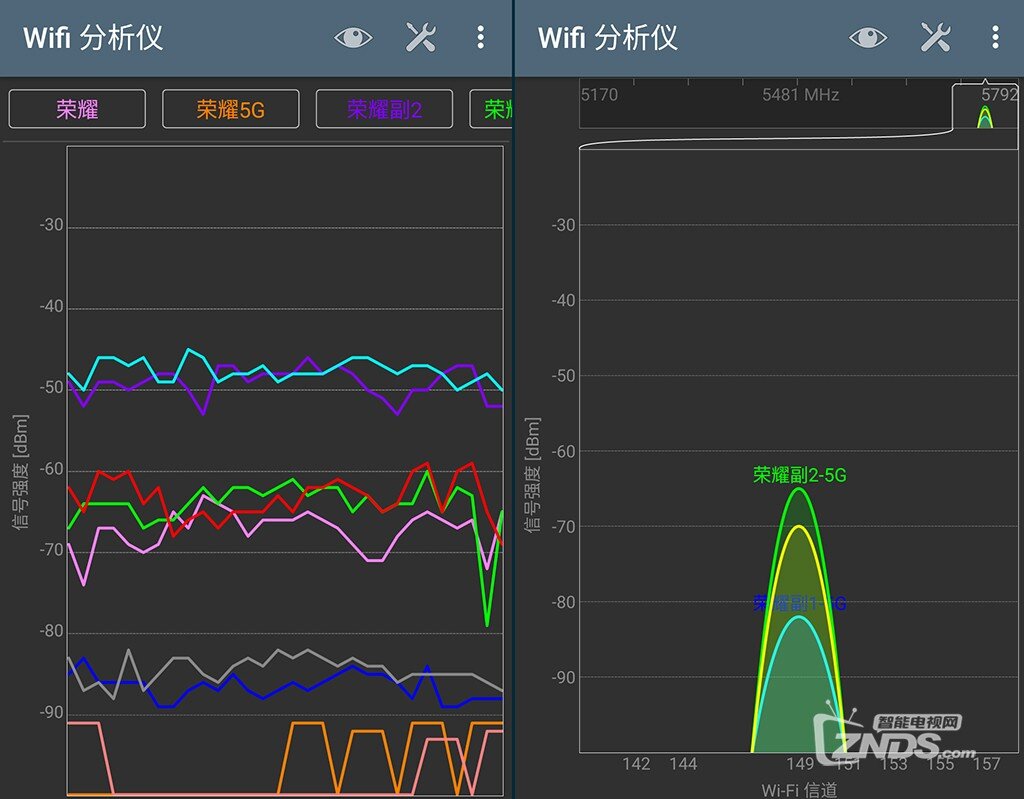Open the overflow menu on right toolbar
This screenshot has height=799, width=1024.
pyautogui.click(x=995, y=36)
